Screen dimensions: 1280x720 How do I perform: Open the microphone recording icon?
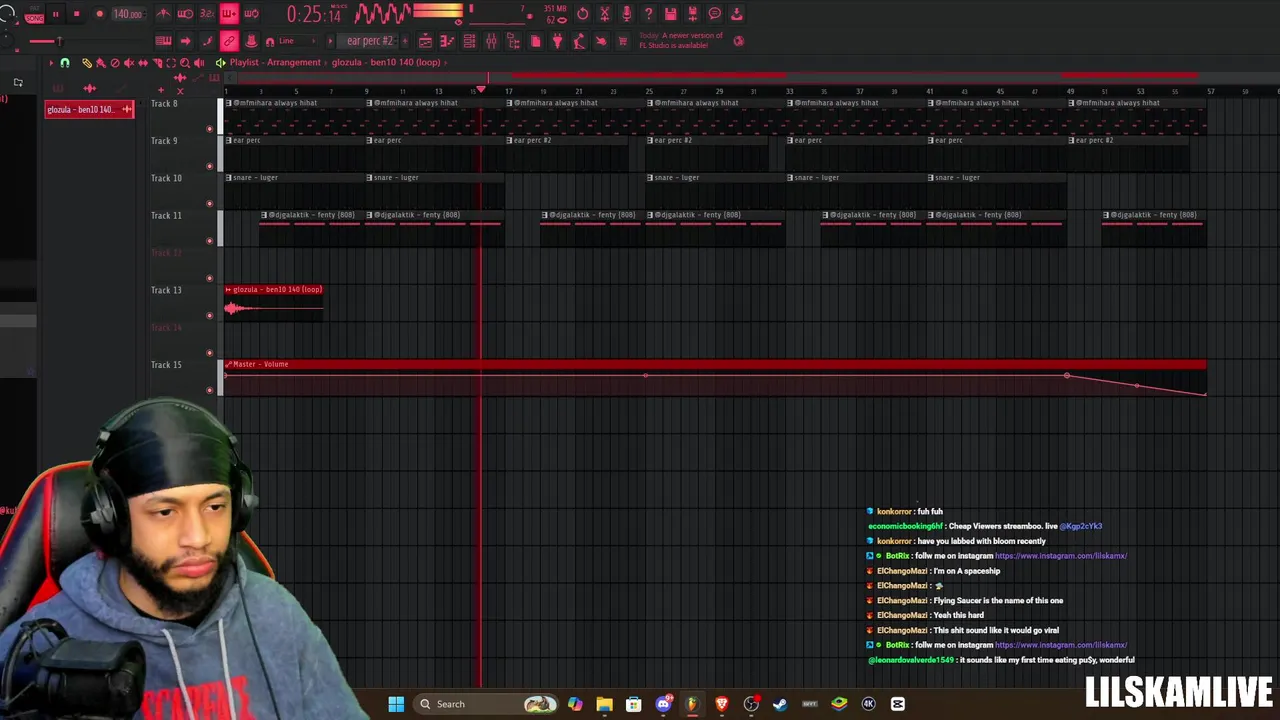pyautogui.click(x=626, y=13)
